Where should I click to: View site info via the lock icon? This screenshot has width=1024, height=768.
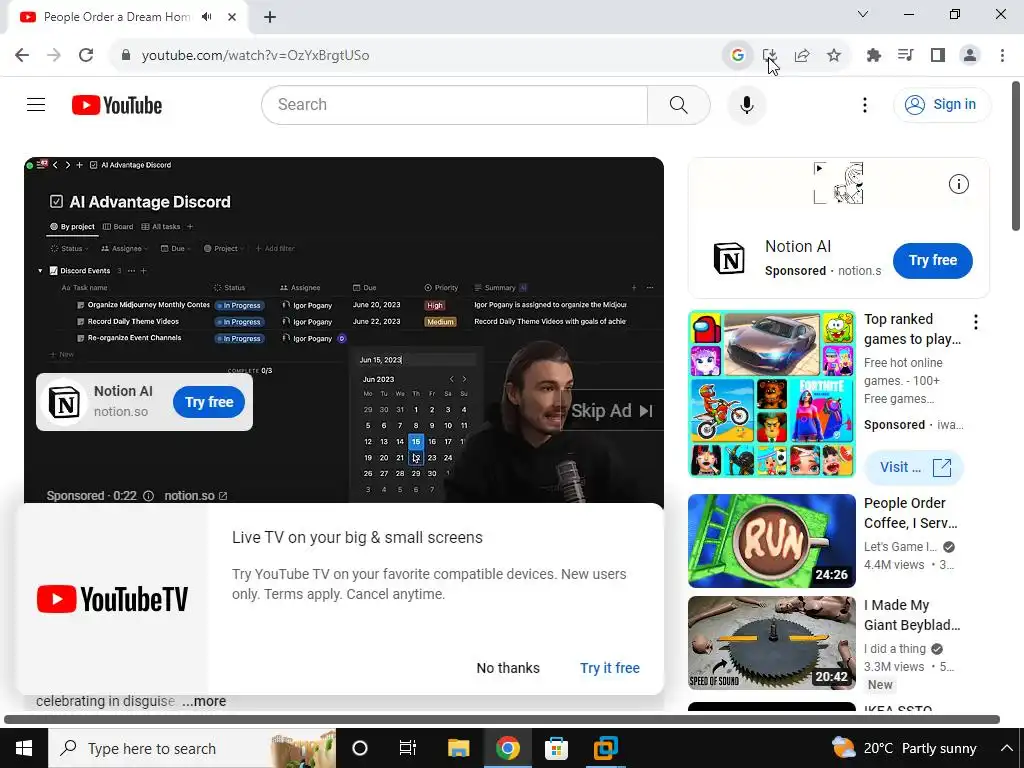tap(126, 56)
